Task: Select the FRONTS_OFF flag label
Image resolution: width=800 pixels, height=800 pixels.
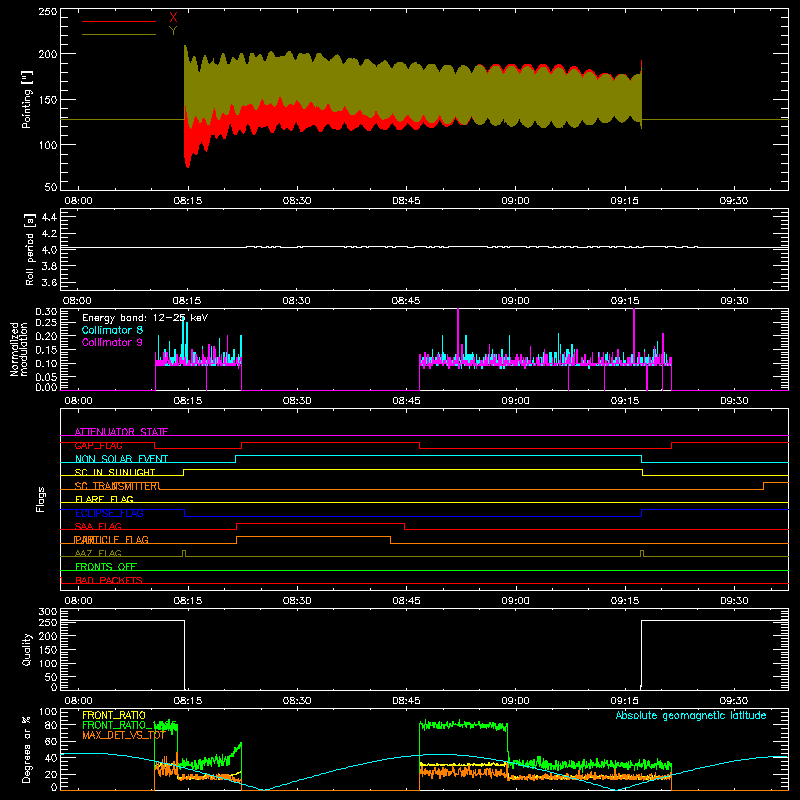Action: [106, 567]
